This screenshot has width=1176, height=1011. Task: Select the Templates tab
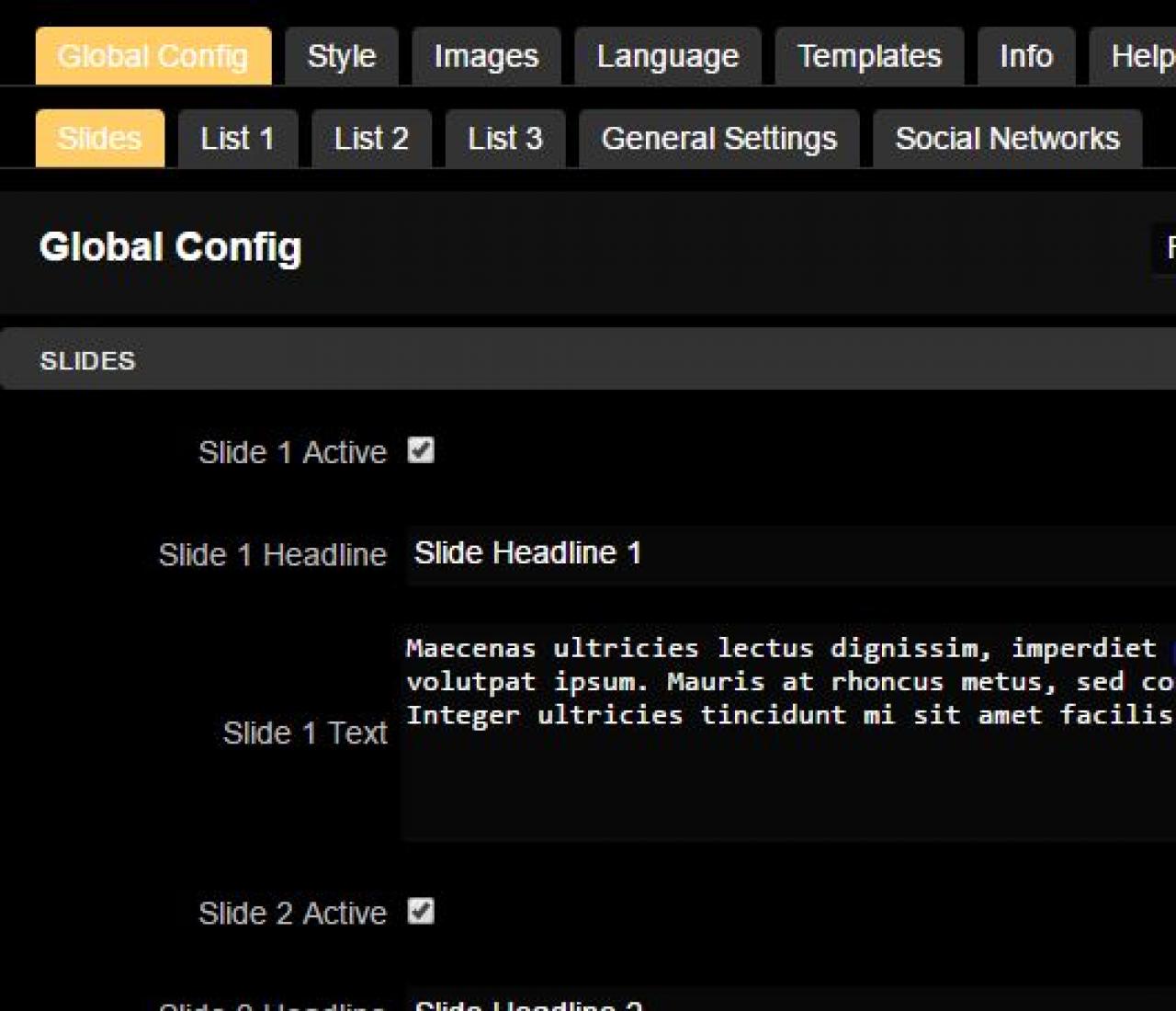click(869, 57)
